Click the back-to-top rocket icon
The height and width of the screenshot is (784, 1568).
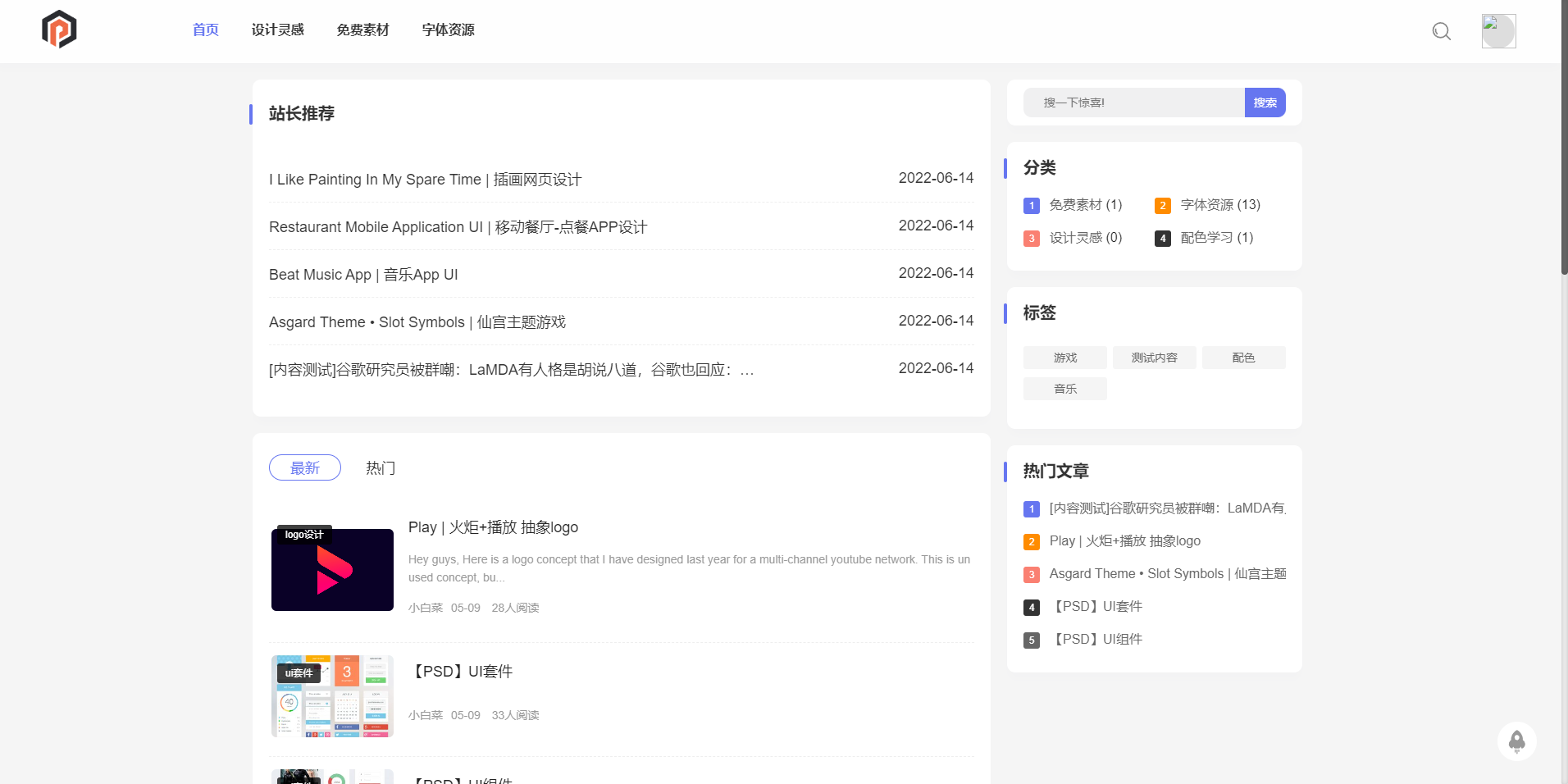(1516, 741)
